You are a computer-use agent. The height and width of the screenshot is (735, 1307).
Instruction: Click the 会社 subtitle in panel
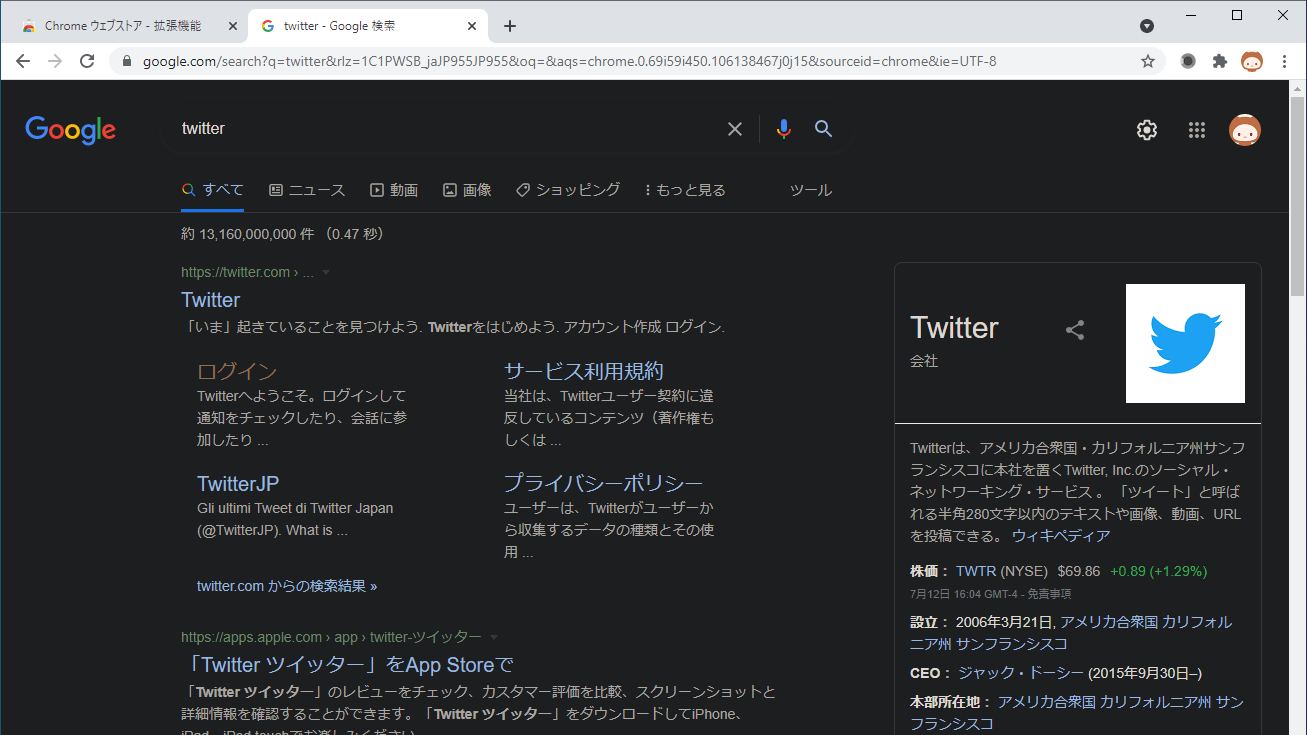(x=924, y=361)
